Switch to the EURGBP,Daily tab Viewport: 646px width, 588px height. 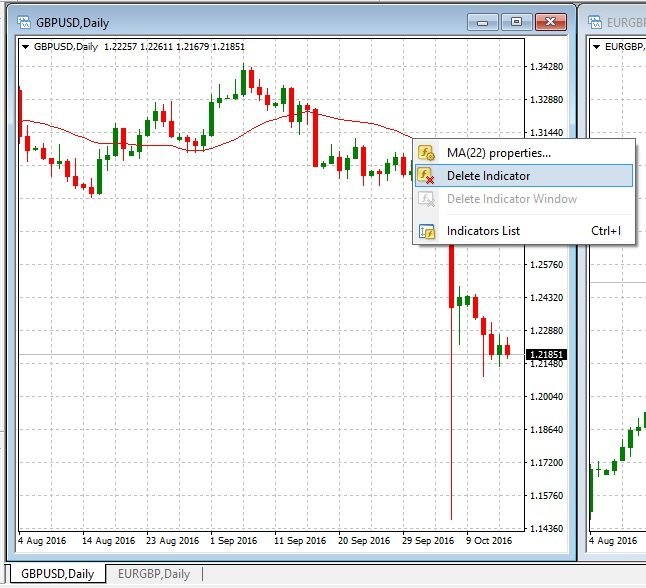click(x=153, y=574)
